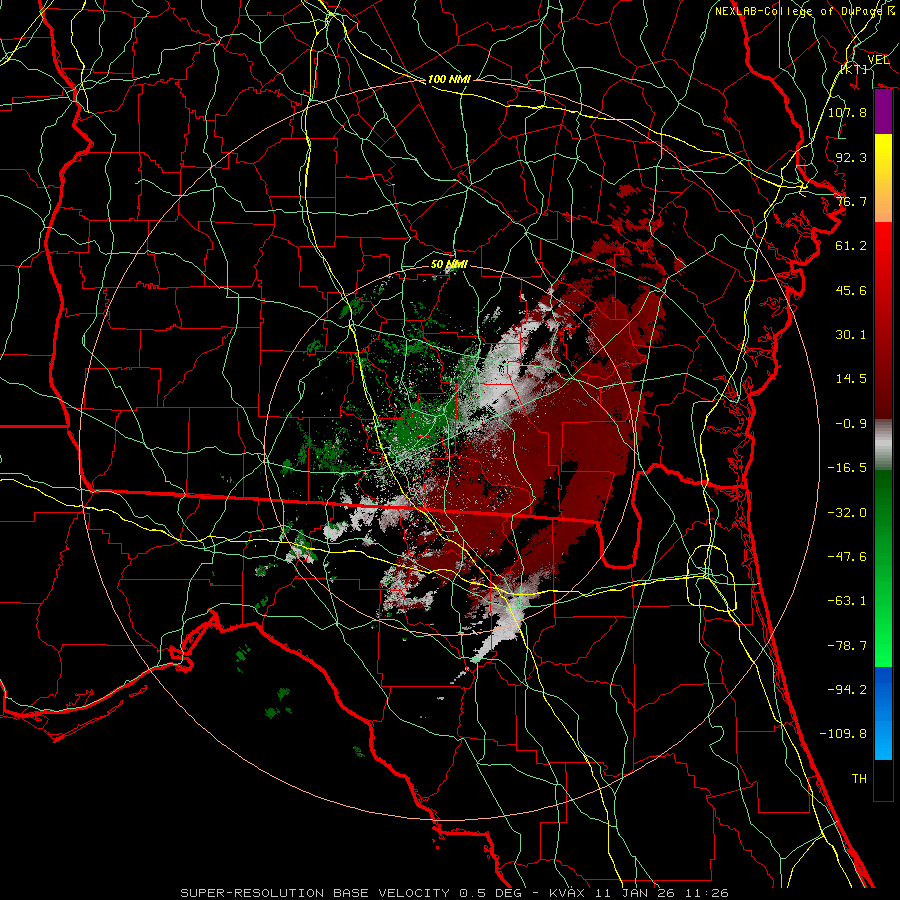This screenshot has height=900, width=900.
Task: Click the 50 NMI range ring label
Action: (x=449, y=265)
